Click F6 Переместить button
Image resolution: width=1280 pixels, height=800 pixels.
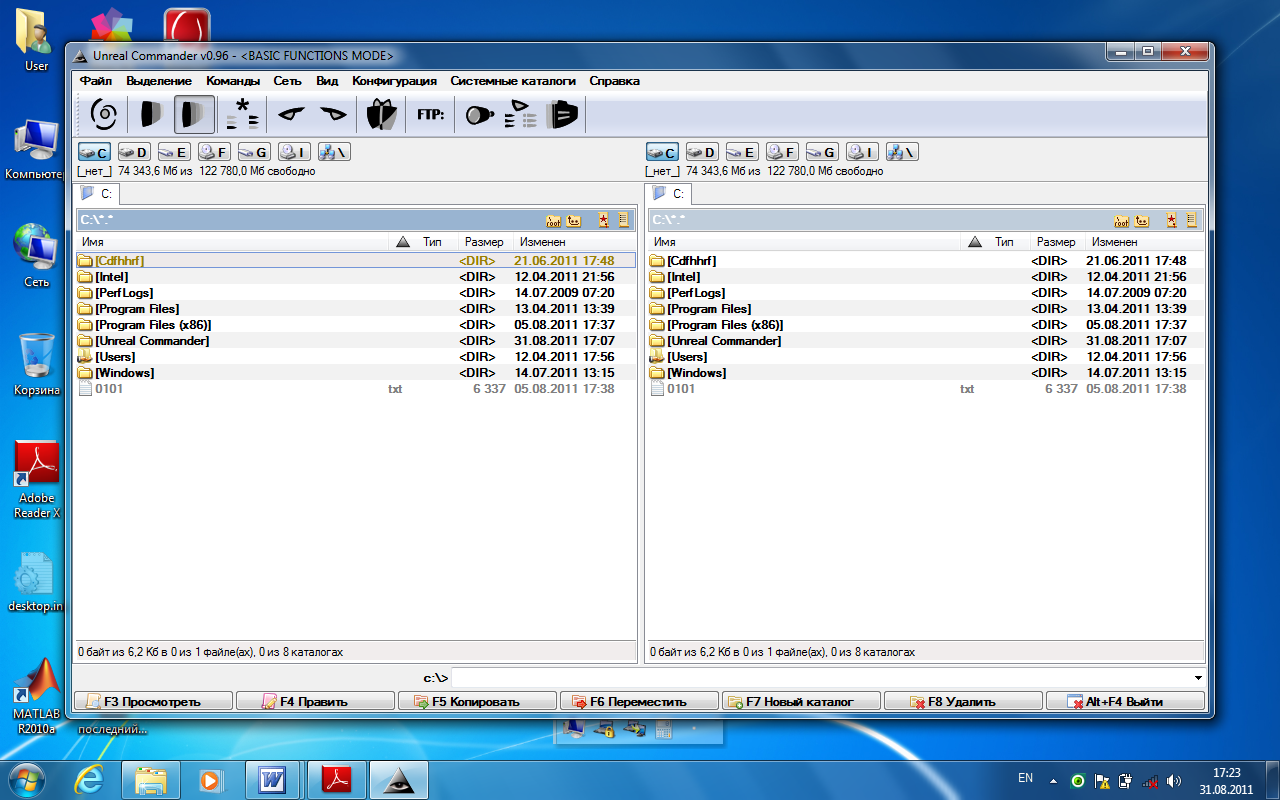639,701
